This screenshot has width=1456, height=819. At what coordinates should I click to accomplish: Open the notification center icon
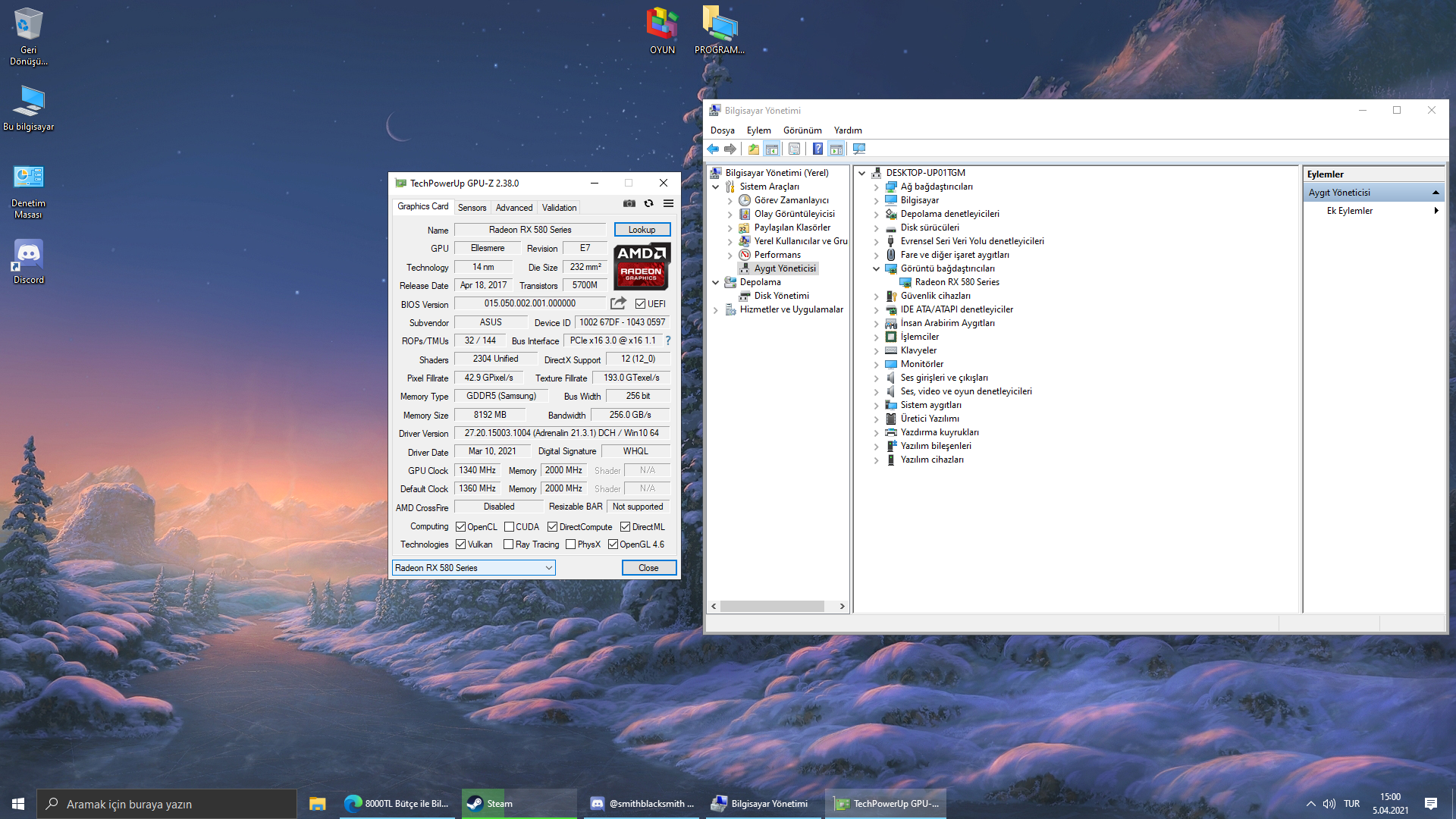pyautogui.click(x=1430, y=804)
